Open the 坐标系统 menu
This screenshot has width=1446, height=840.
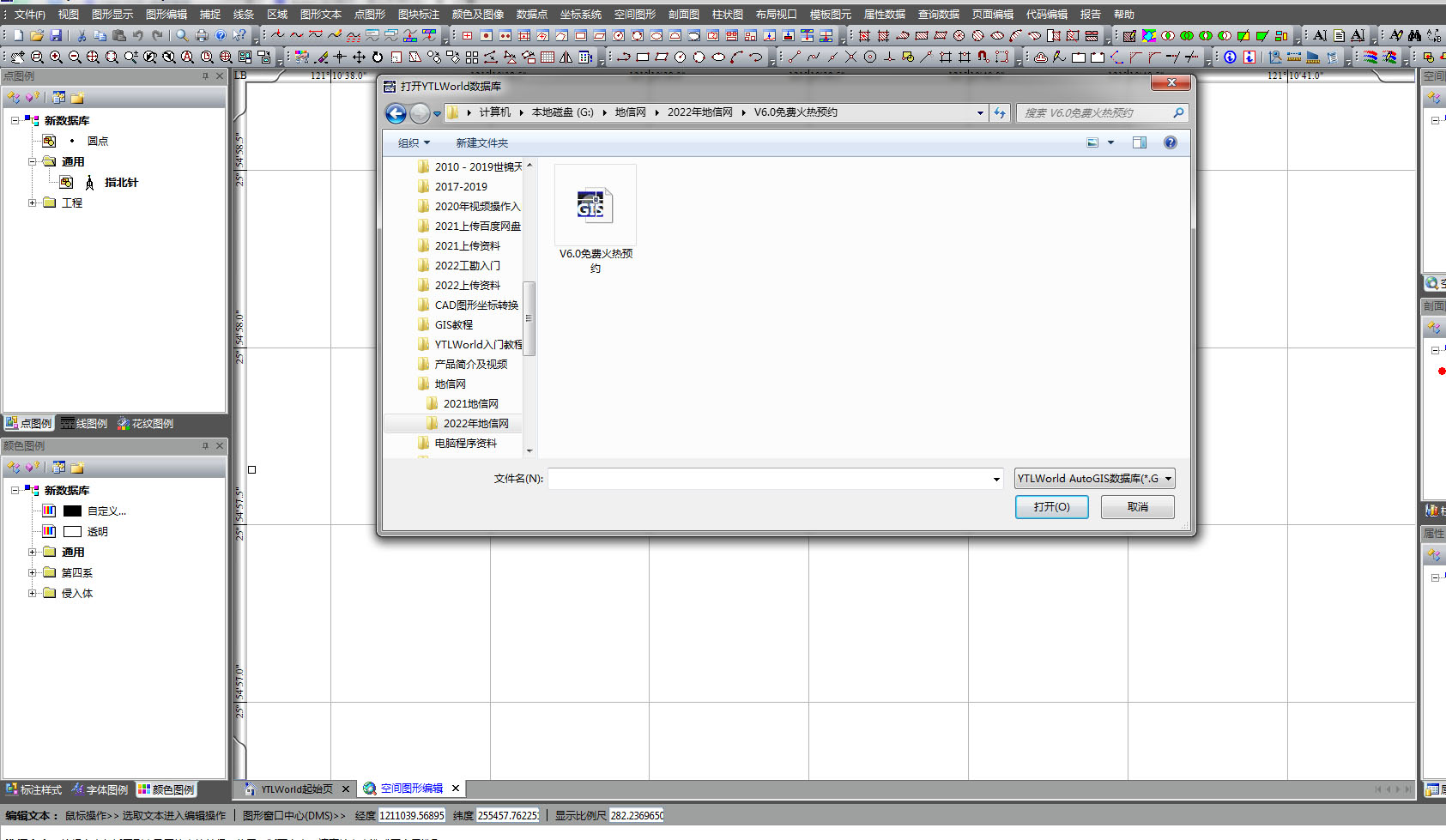tap(581, 15)
